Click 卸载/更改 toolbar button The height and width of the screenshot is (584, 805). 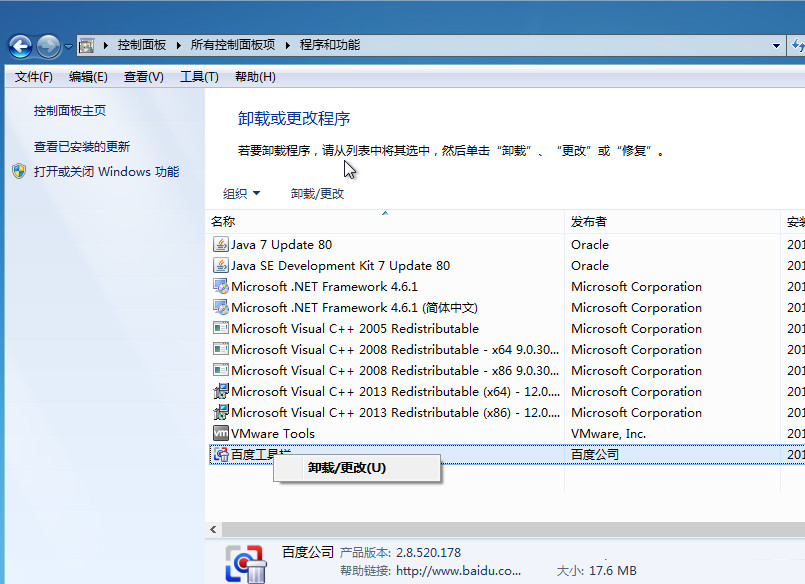(x=317, y=193)
